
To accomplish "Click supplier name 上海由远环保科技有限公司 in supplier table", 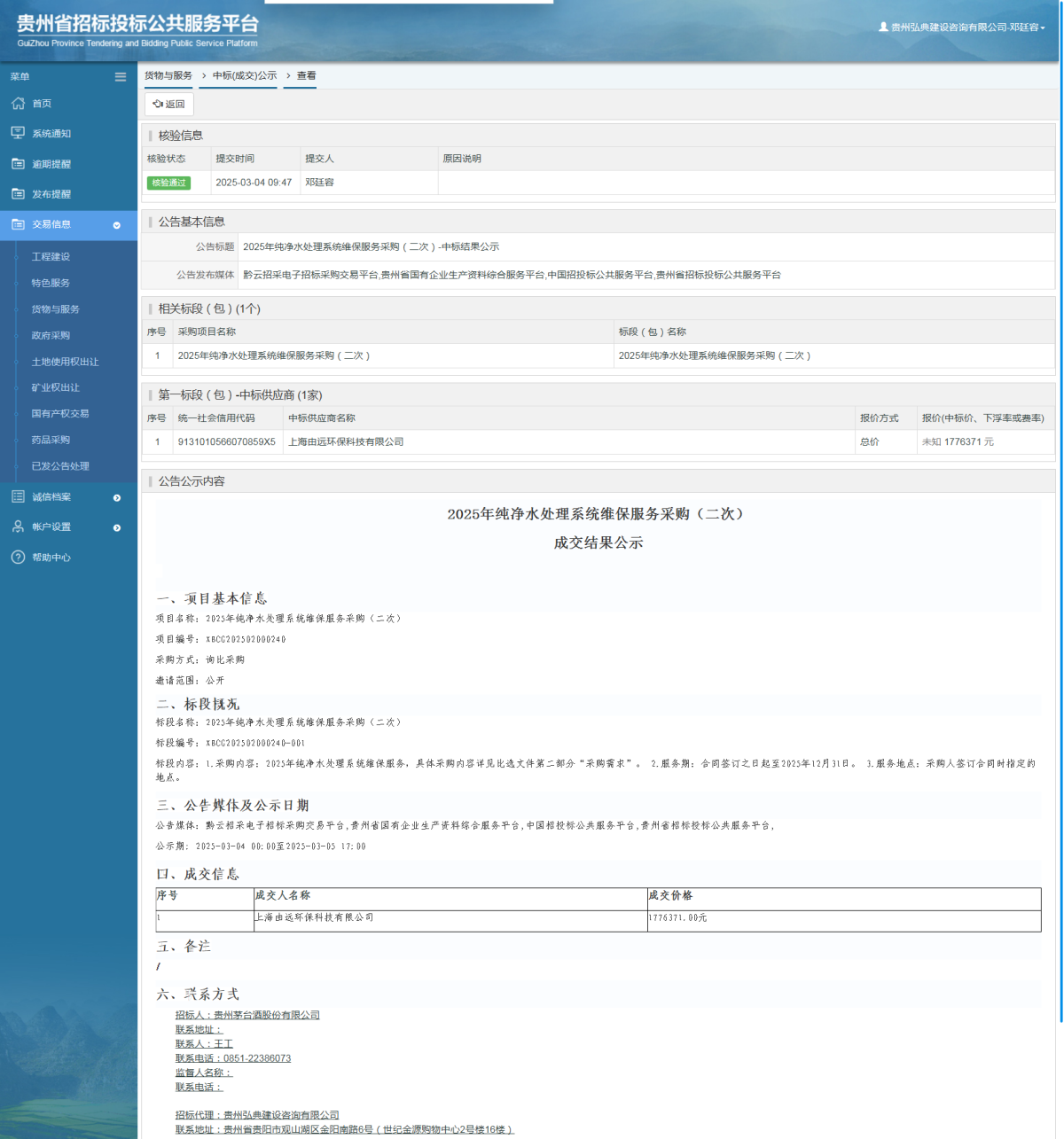I will [346, 441].
